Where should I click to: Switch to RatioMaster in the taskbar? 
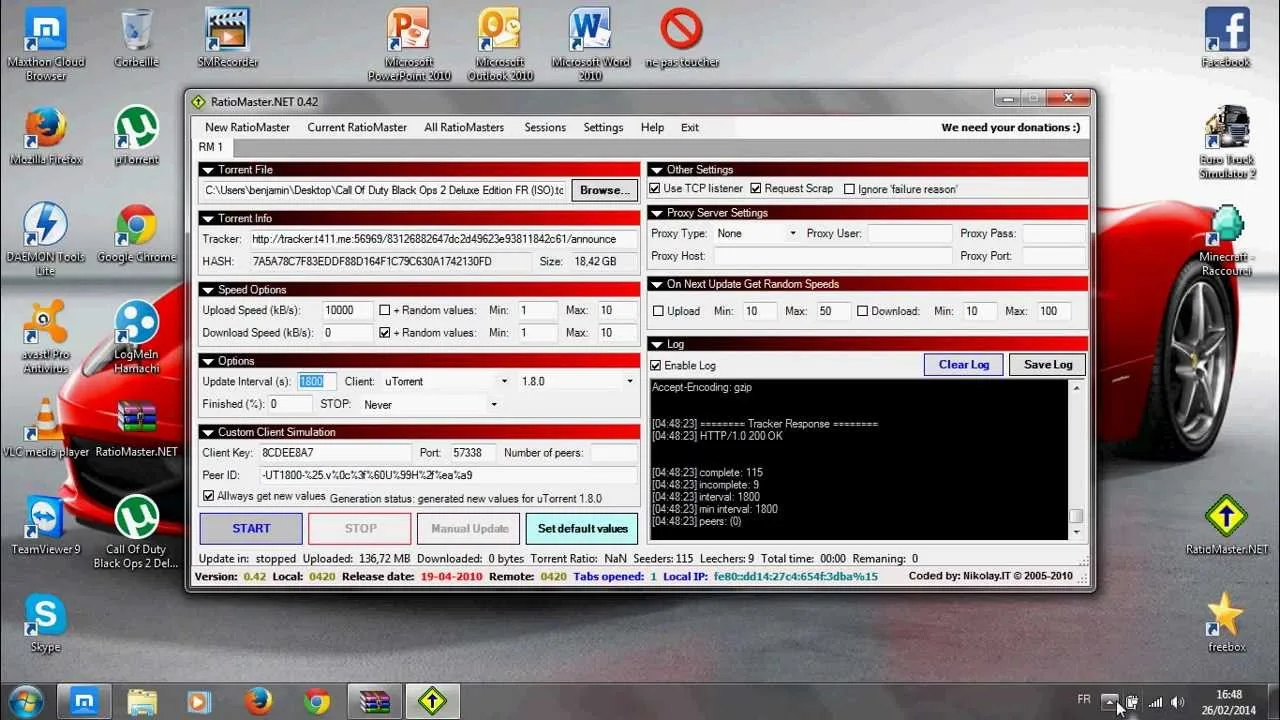tap(433, 701)
